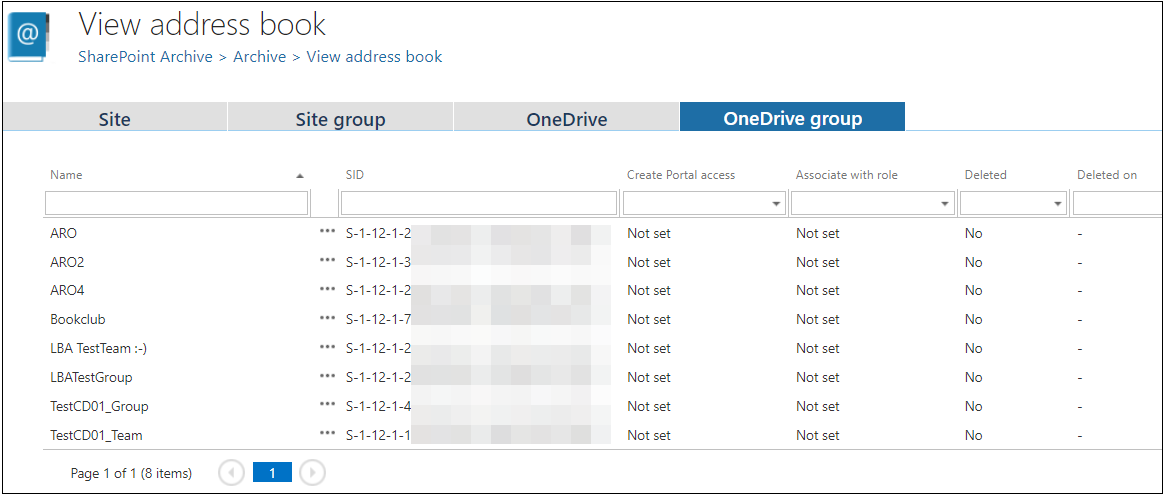Switch to the Site group tab

point(340,119)
